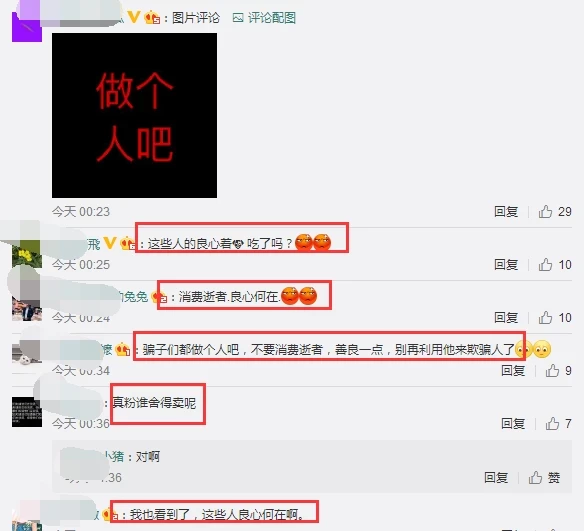Reply to the 00:23 image comment

coord(506,212)
